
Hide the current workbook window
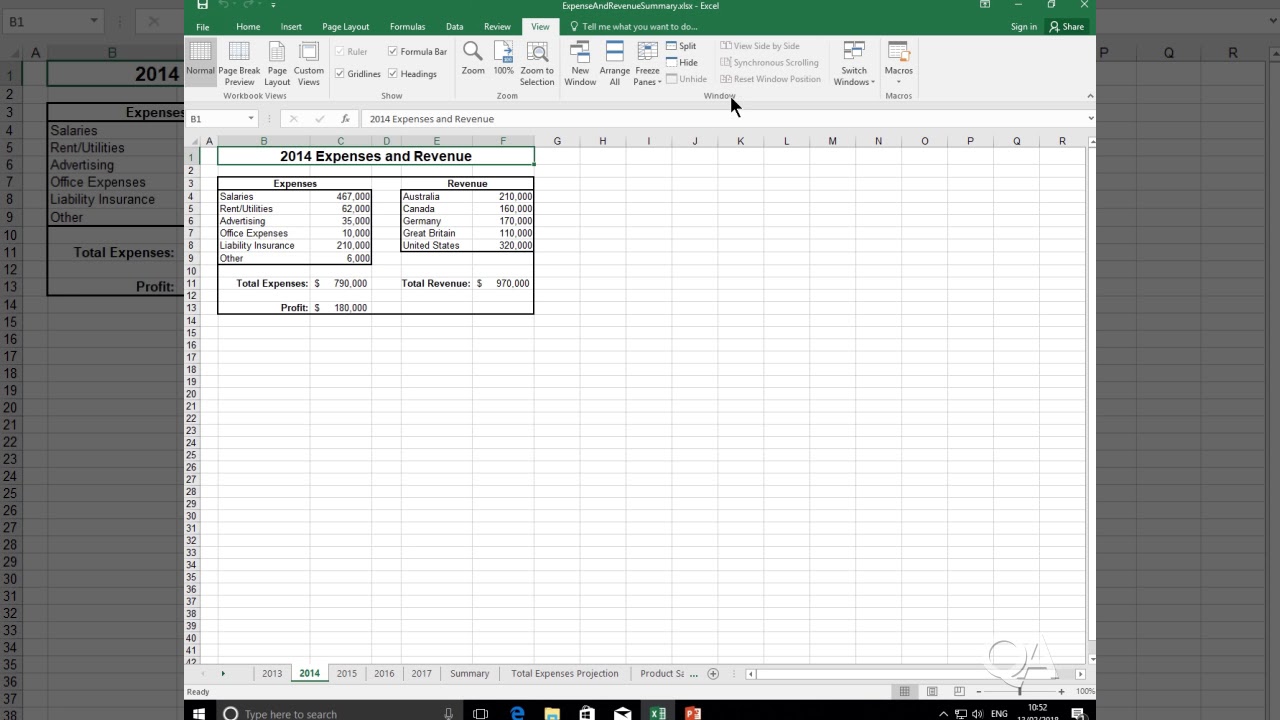[x=682, y=62]
